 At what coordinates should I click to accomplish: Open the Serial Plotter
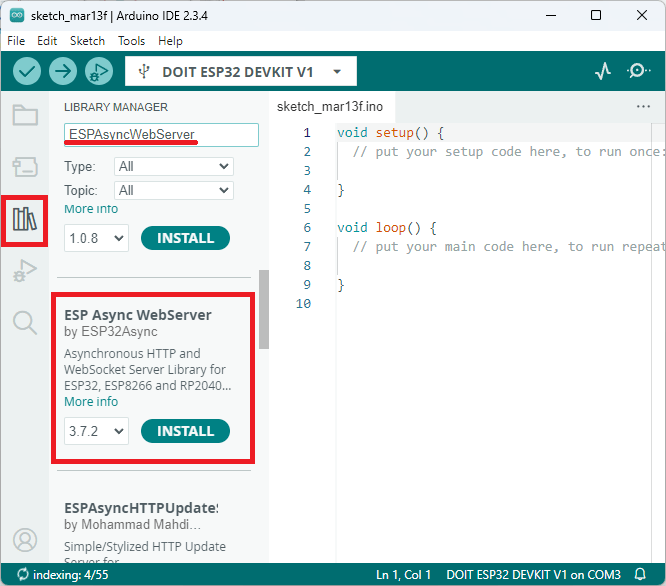(602, 71)
